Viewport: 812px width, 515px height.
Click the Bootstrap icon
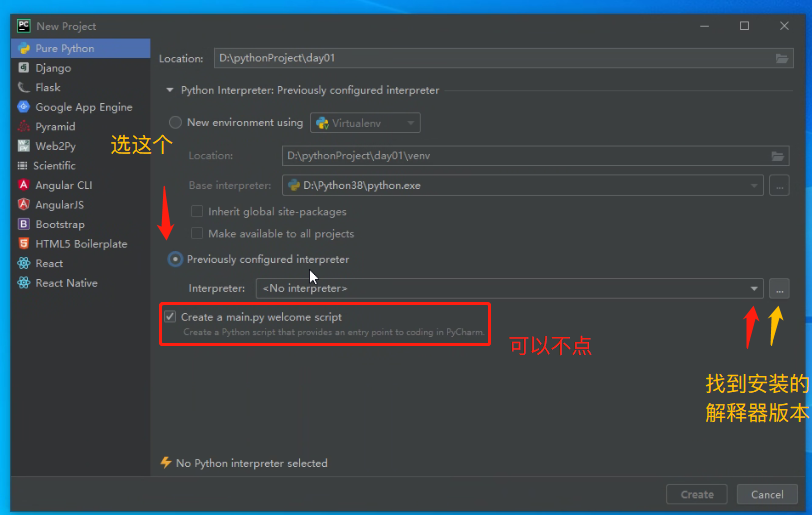(x=23, y=224)
